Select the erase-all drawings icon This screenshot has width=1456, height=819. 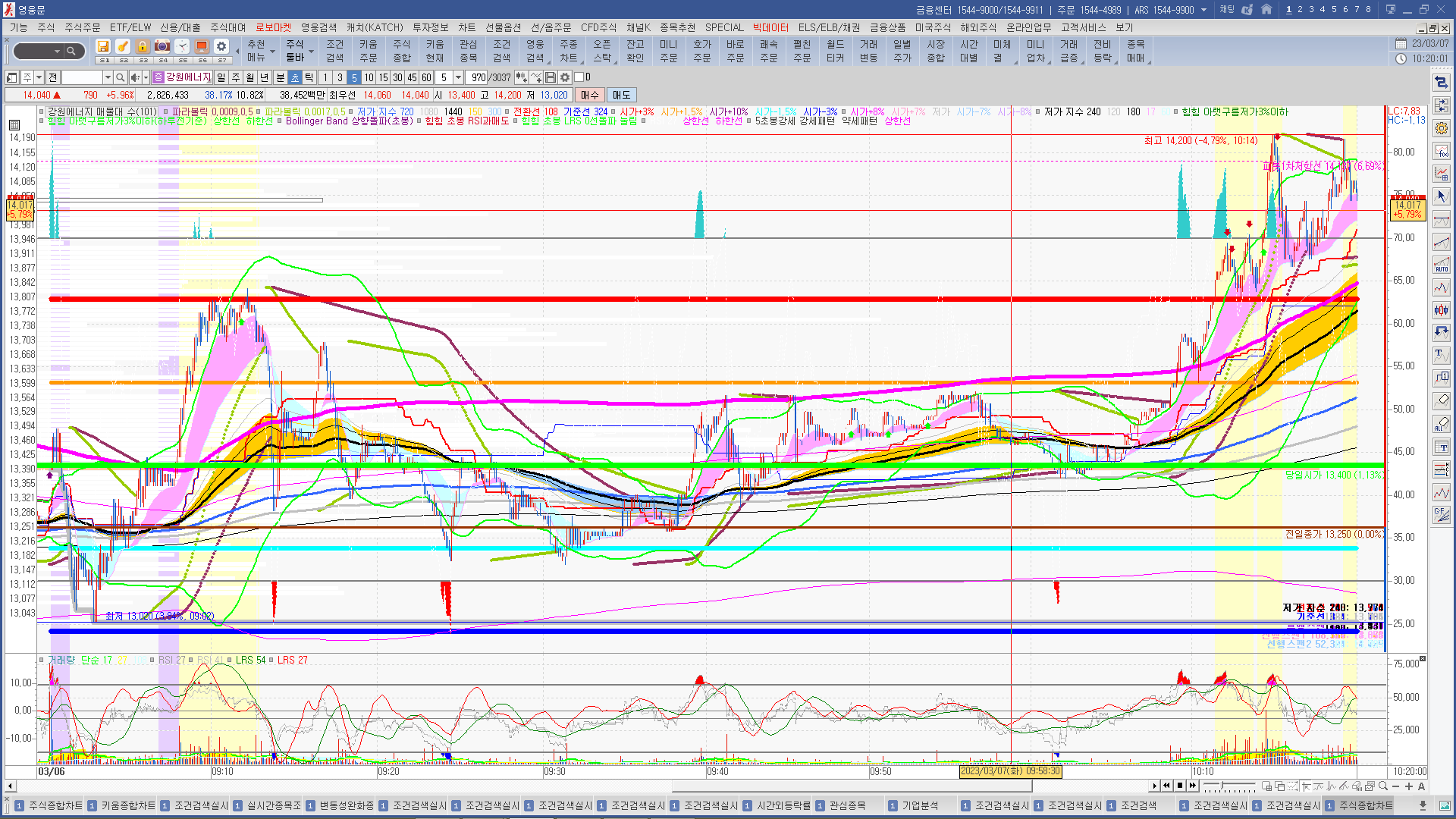tap(1442, 424)
